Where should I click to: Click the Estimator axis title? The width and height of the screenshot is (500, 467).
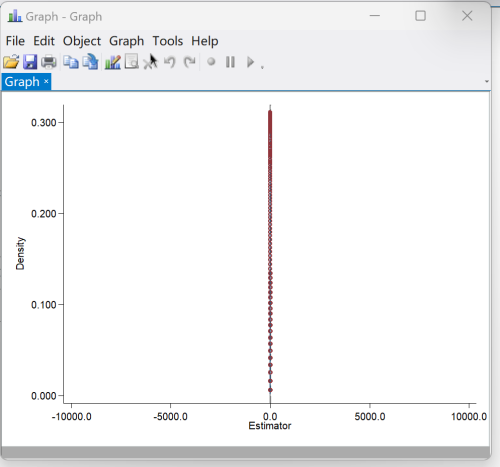270,426
